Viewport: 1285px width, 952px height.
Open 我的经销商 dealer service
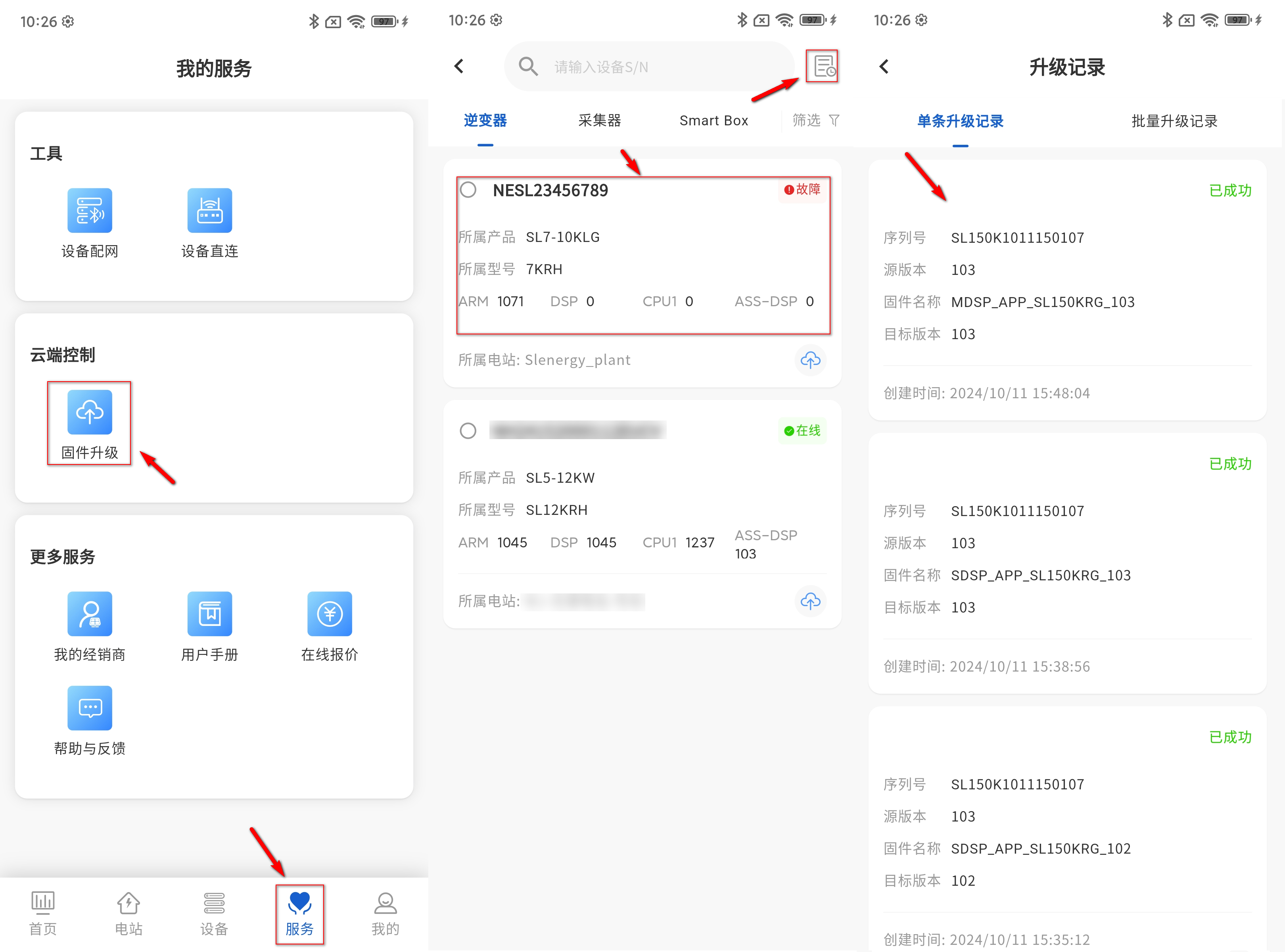(x=89, y=614)
